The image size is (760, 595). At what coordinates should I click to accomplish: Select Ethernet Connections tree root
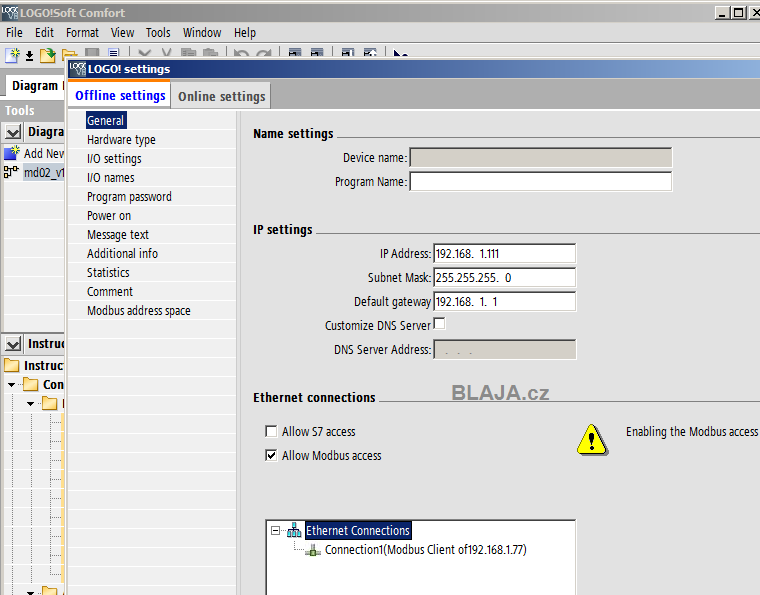358,531
